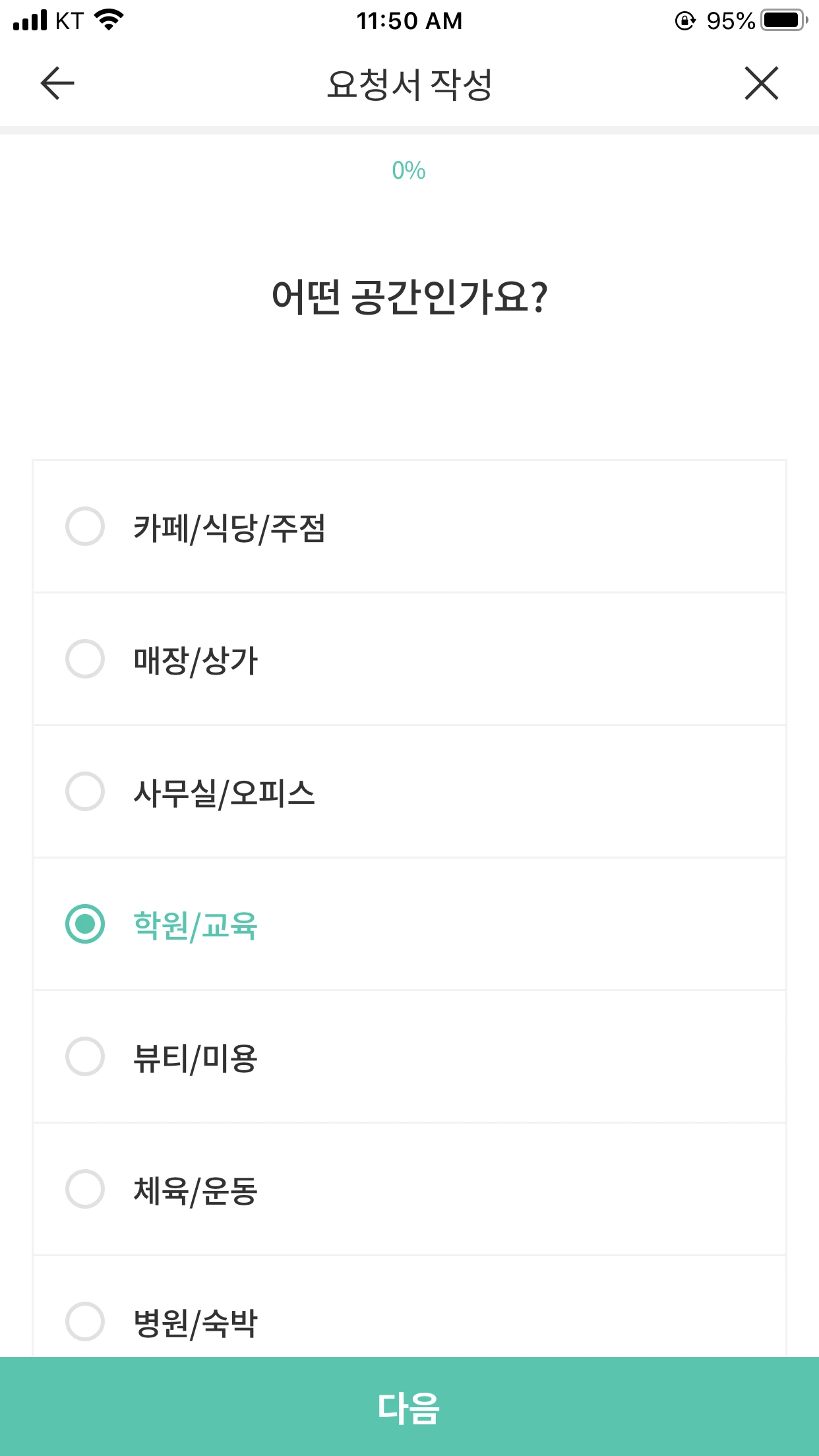This screenshot has height=1456, width=819.
Task: Choose the 사무실/오피스 radio option
Action: click(85, 791)
